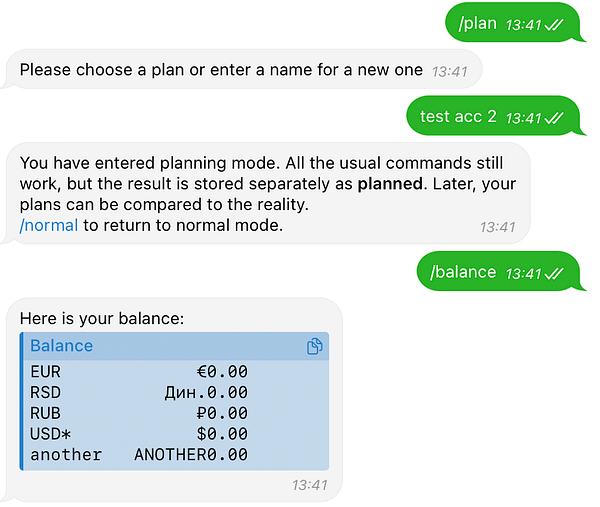Screen dimensions: 600x507
Task: Click the RSD Дин.0.00 balance row
Action: (140, 393)
